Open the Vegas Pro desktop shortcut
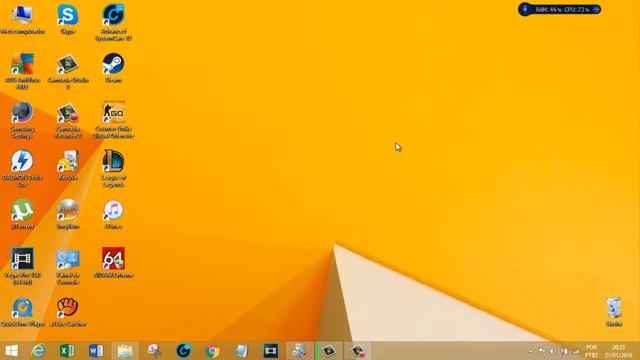Image resolution: width=640 pixels, height=360 pixels. (x=22, y=266)
